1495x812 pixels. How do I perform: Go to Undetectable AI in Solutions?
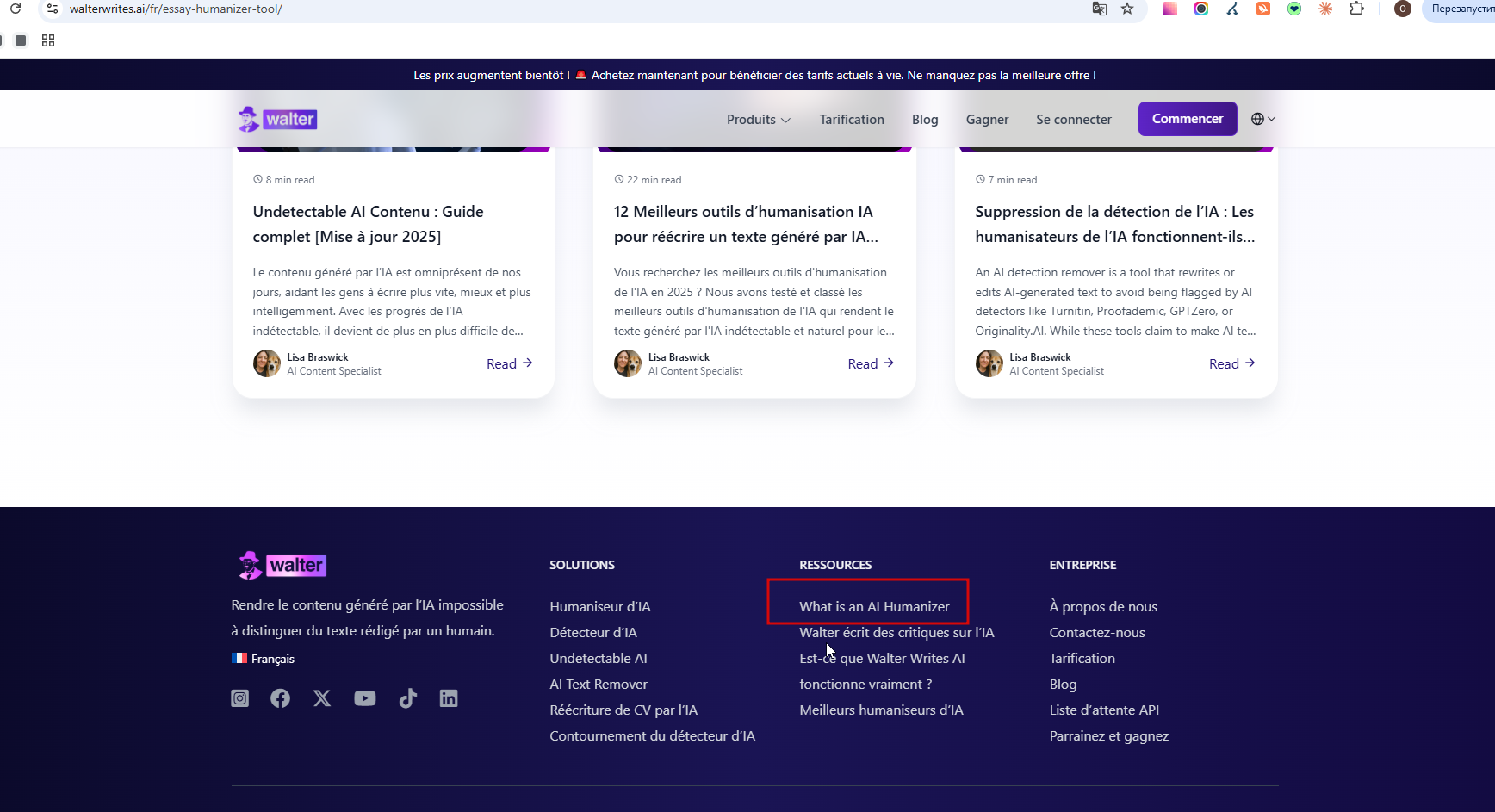pos(599,659)
